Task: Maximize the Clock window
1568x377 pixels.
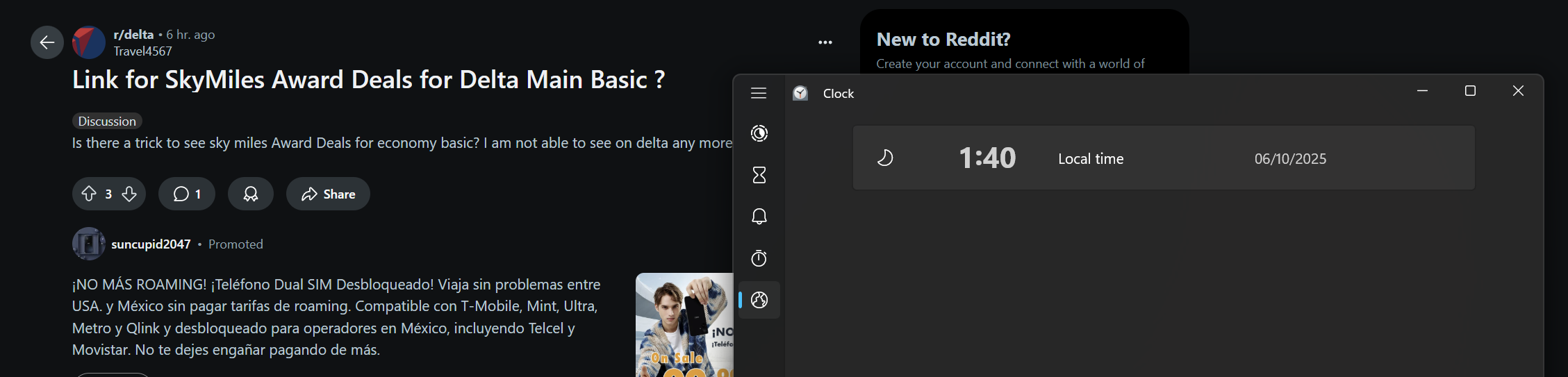Action: tap(1470, 91)
